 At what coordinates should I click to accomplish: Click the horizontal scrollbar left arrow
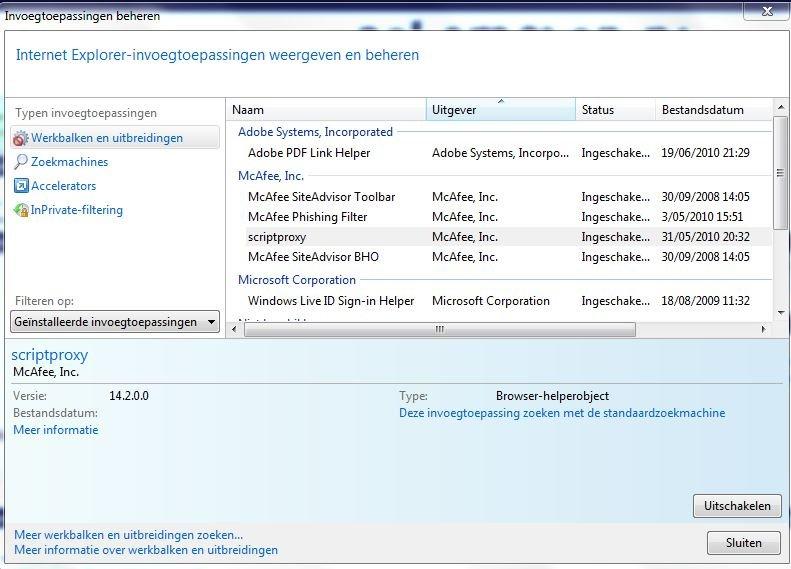tap(234, 329)
